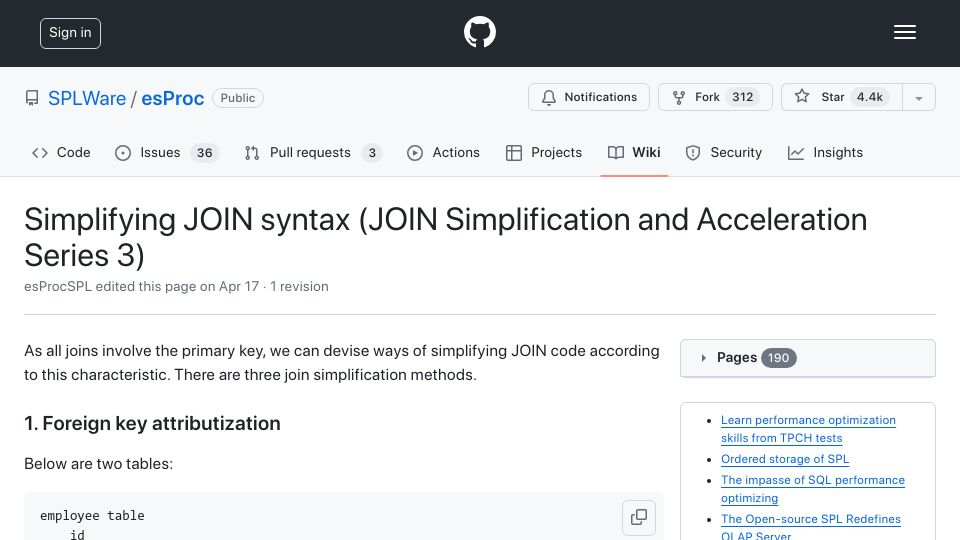Screen dimensions: 960x540
Task: Click the Fork count 312 badge
Action: (743, 97)
